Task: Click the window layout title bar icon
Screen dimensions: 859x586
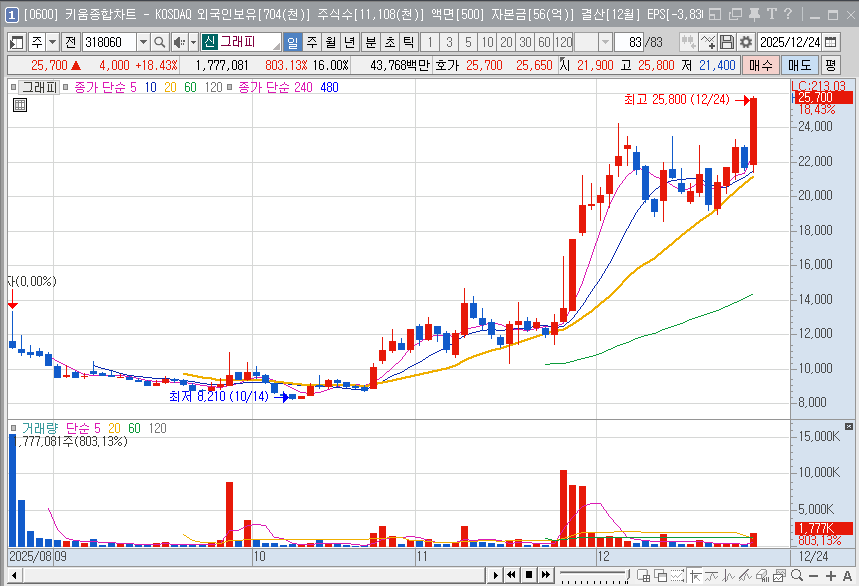Action: [x=714, y=14]
